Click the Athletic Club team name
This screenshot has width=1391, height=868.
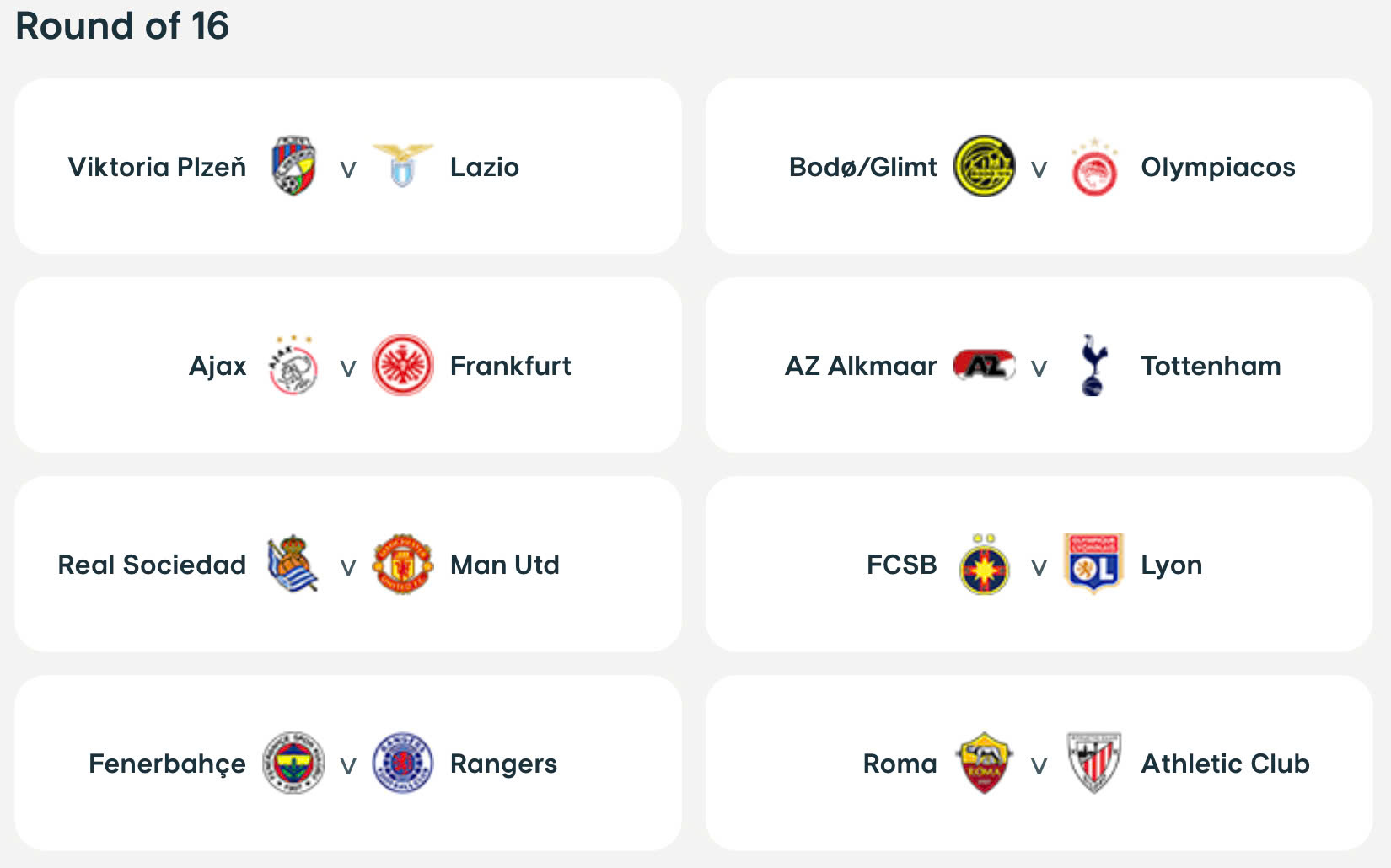point(1225,764)
